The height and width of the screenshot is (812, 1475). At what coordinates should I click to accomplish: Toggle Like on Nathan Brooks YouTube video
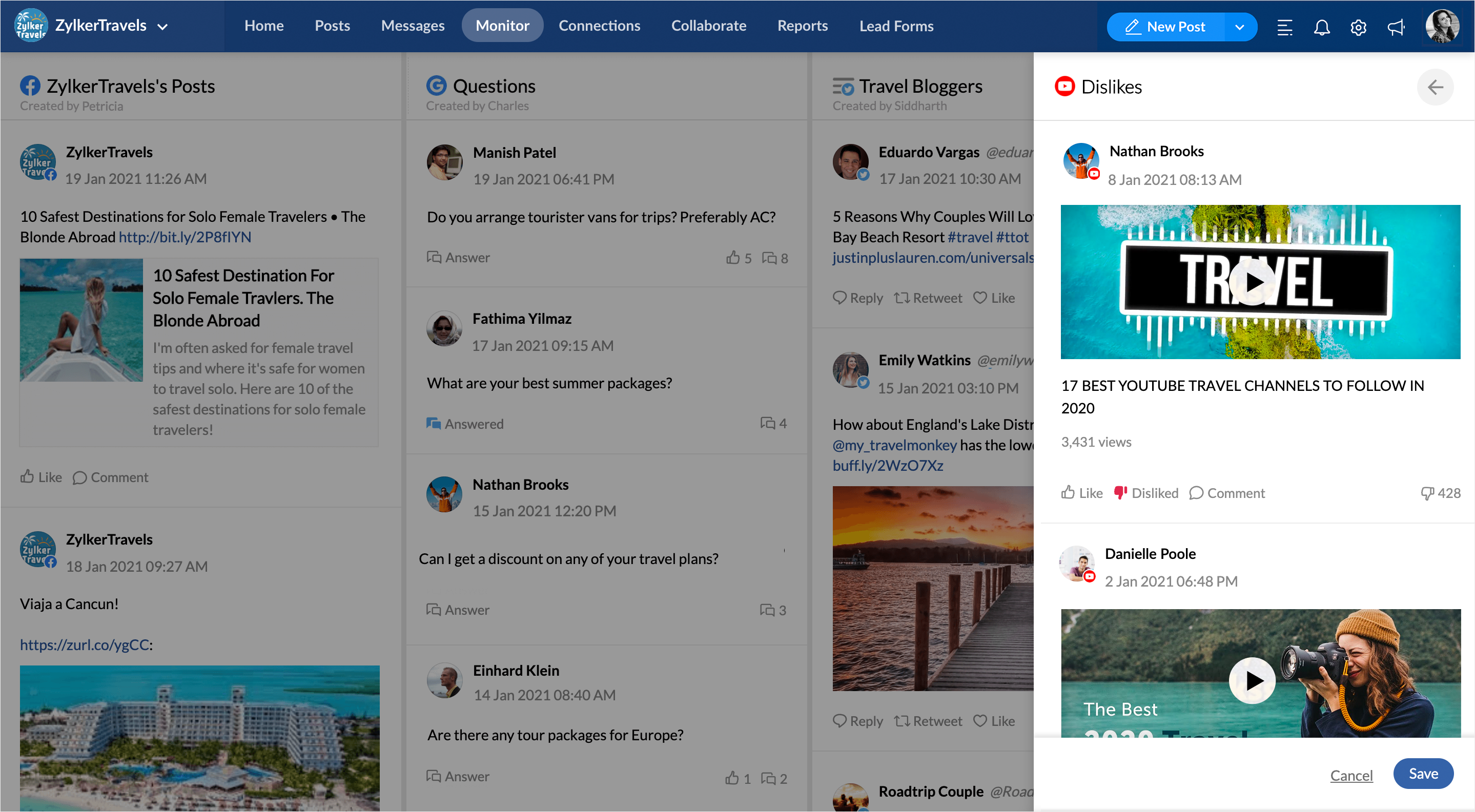(1081, 493)
